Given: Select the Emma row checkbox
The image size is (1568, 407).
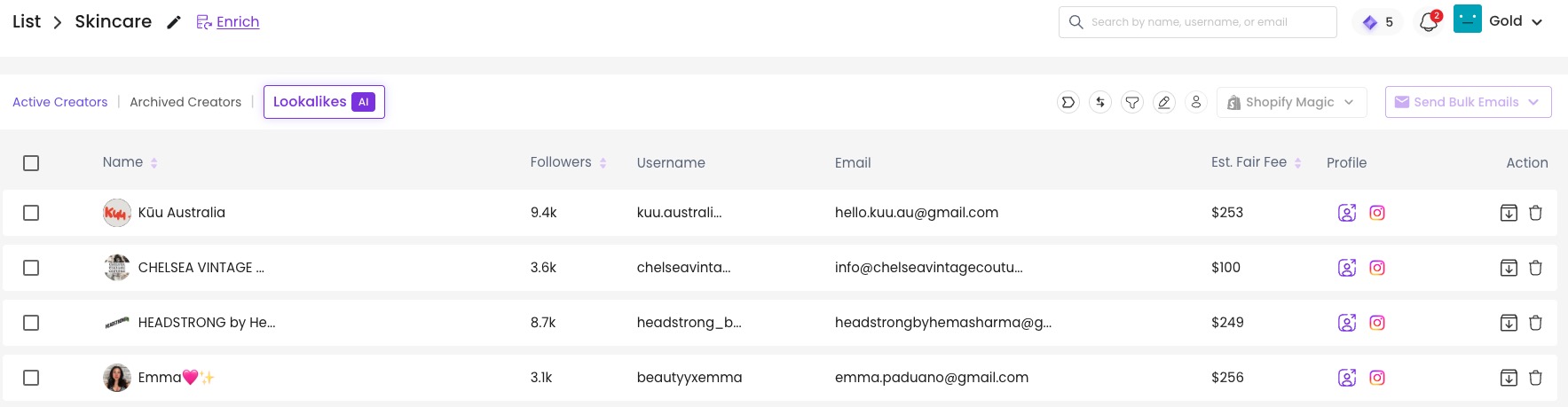Looking at the screenshot, I should click(x=31, y=378).
